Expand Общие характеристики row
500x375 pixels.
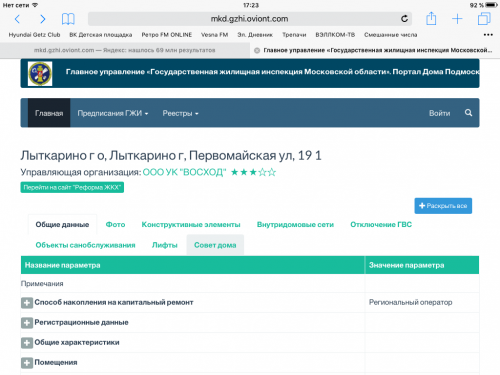27,343
